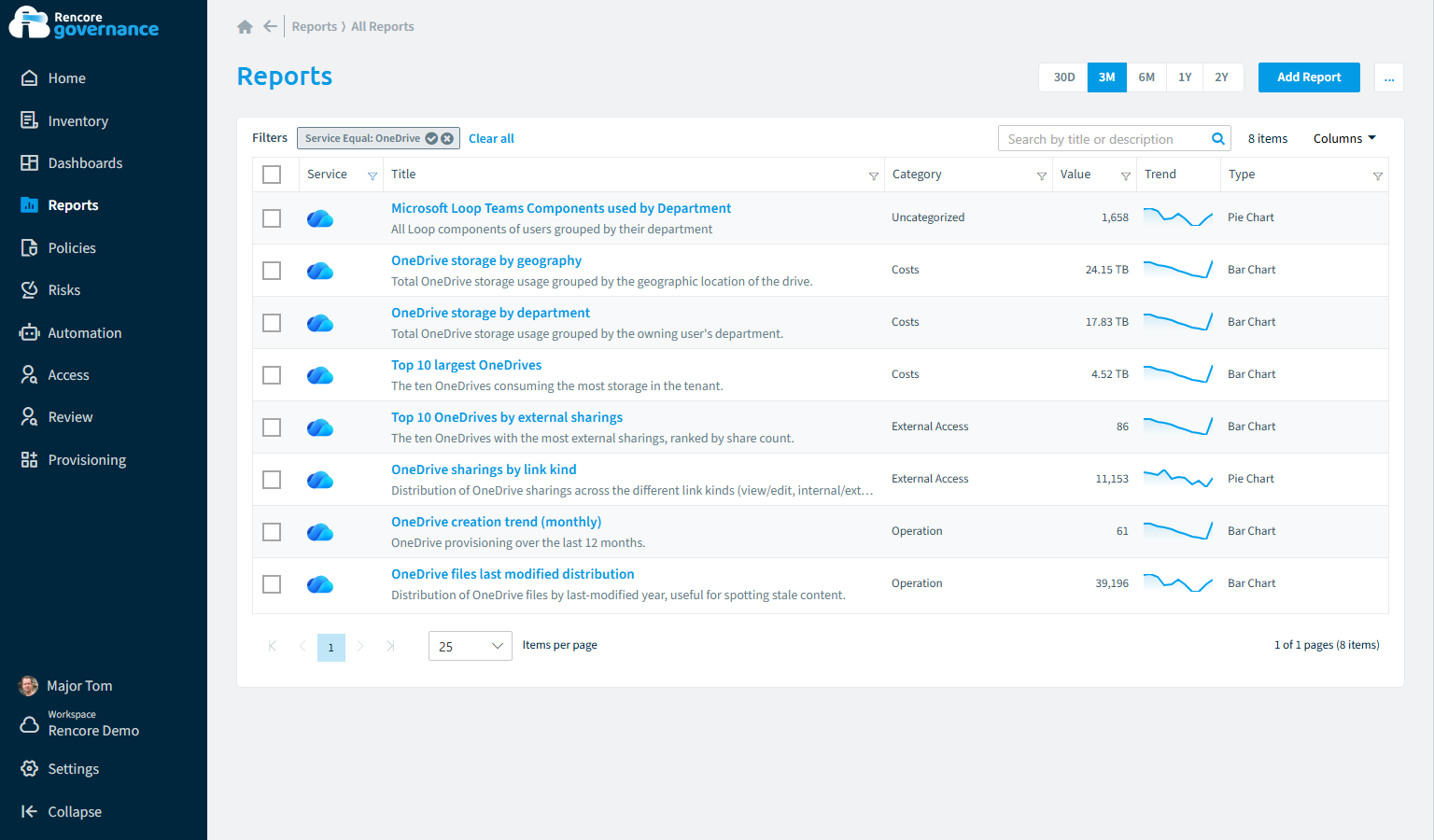
Task: Click the Workspace cloud icon
Action: point(30,724)
